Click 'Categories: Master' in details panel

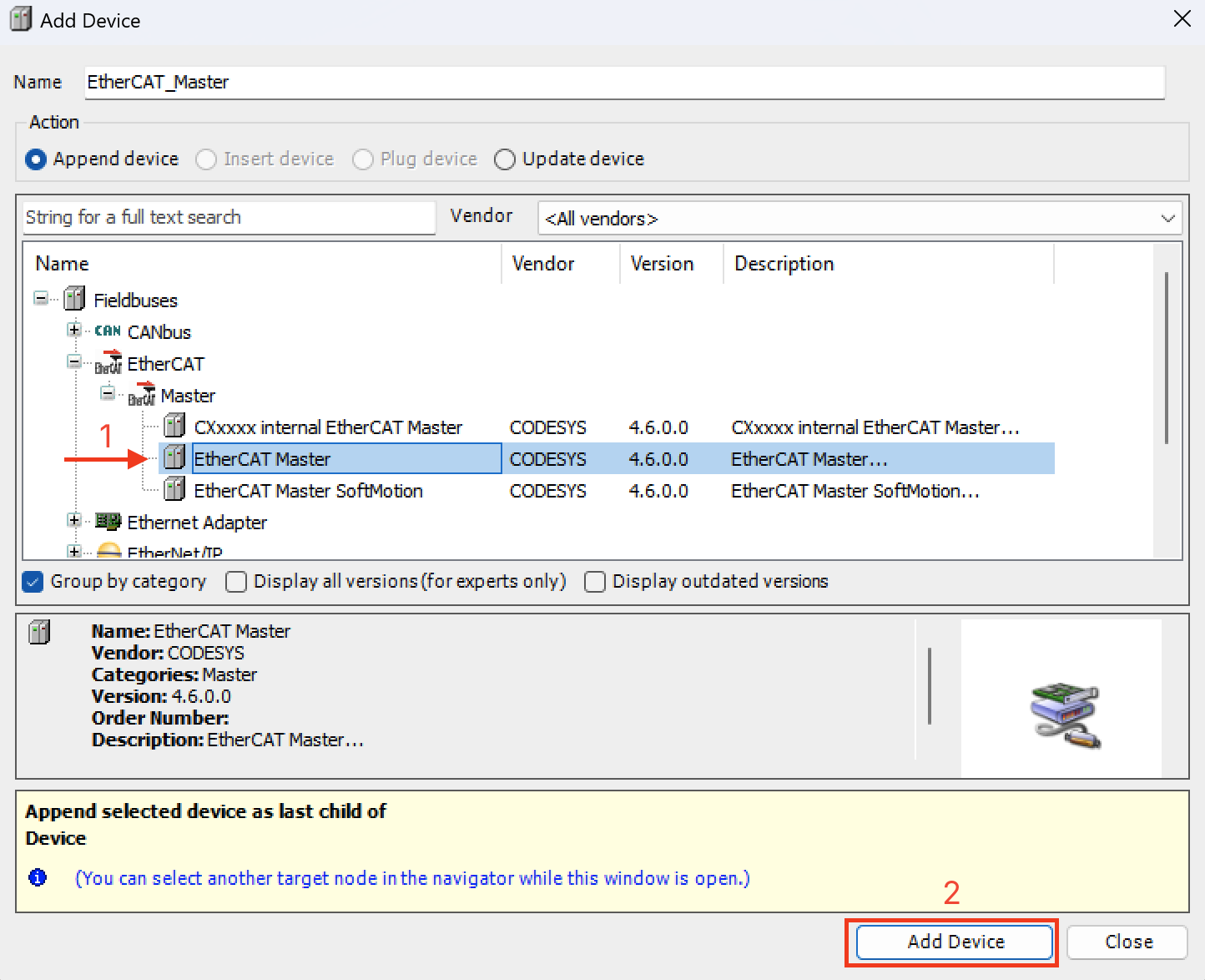point(174,674)
